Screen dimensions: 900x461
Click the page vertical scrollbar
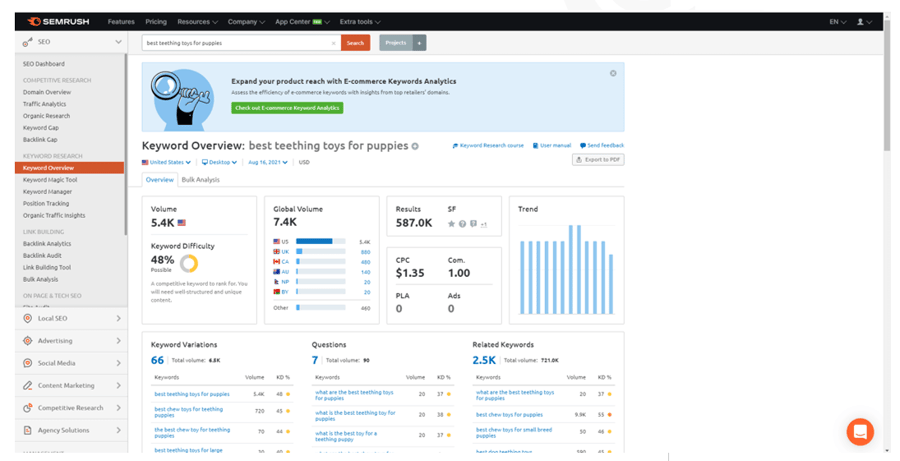click(x=887, y=86)
